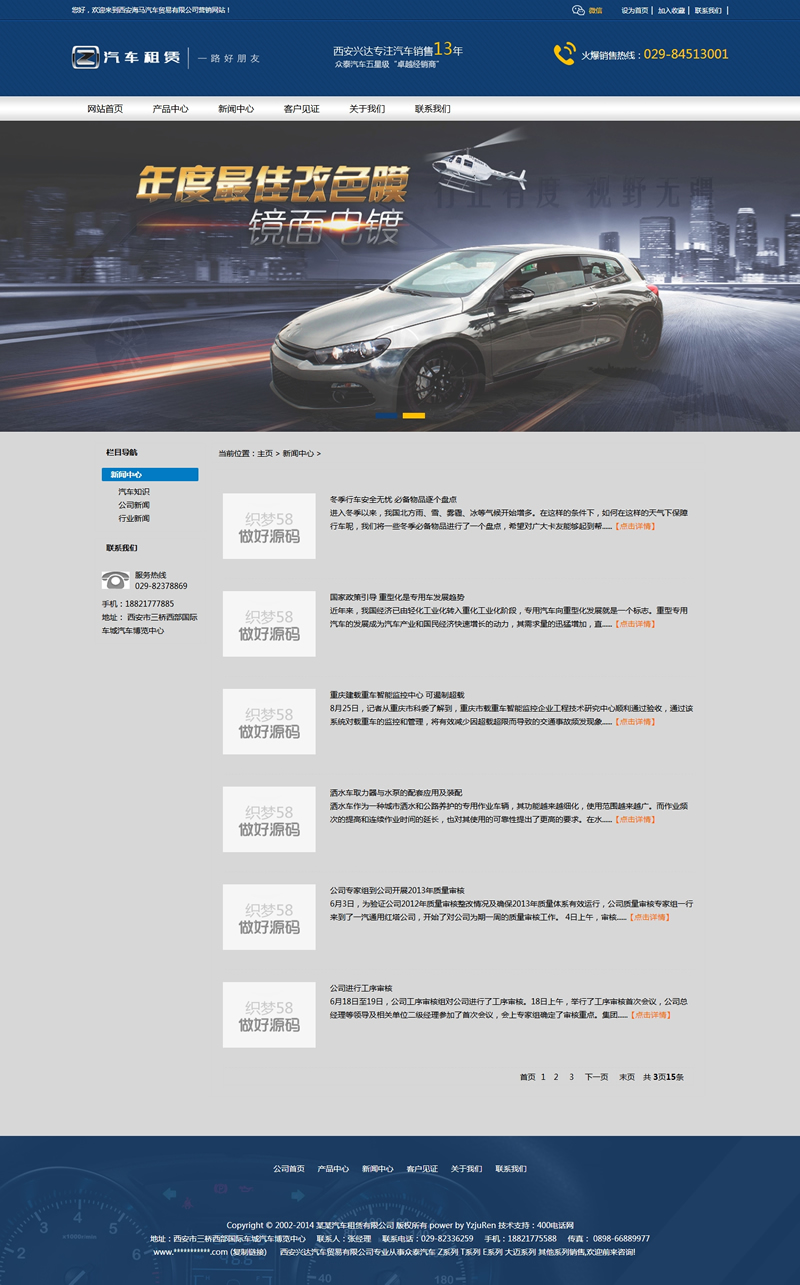Open thumbnail of 冬季行车安全无忧 article
The width and height of the screenshot is (800, 1285).
point(269,526)
